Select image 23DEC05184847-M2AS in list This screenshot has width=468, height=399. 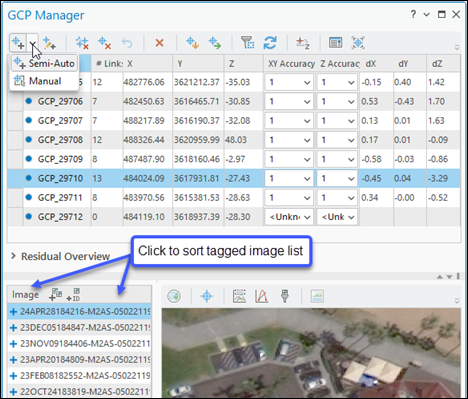pos(80,328)
